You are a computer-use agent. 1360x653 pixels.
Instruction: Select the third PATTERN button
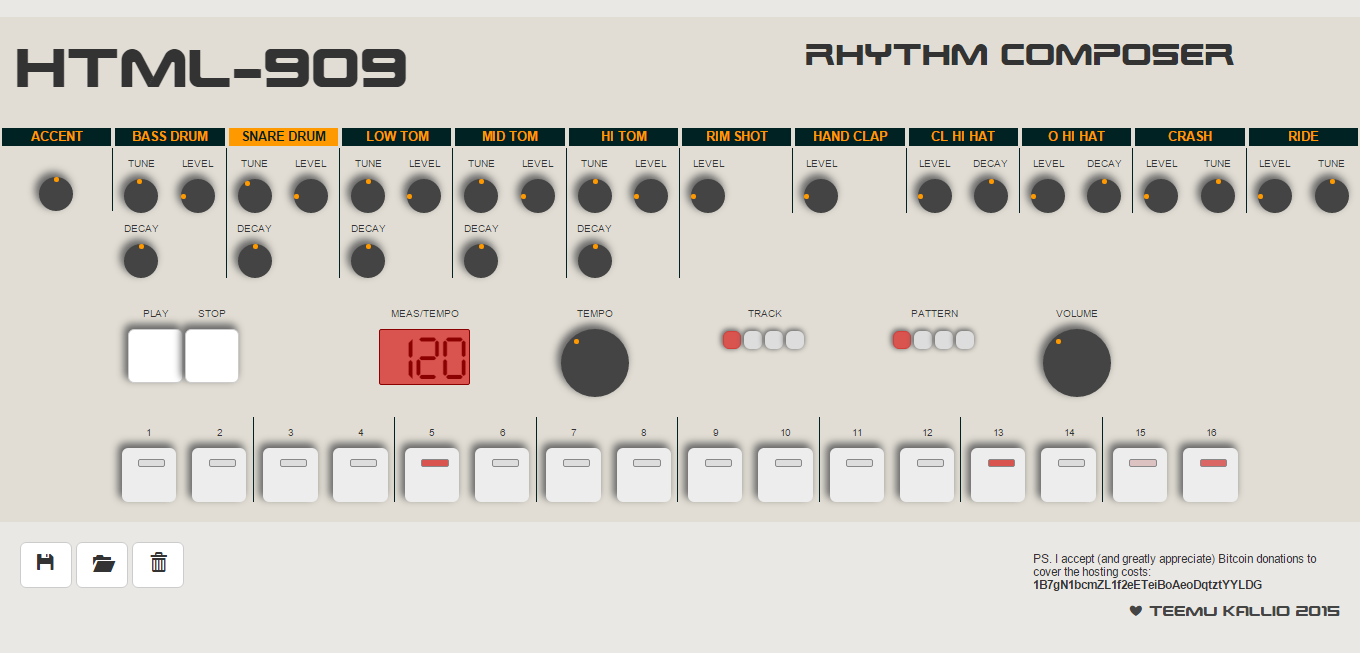944,340
